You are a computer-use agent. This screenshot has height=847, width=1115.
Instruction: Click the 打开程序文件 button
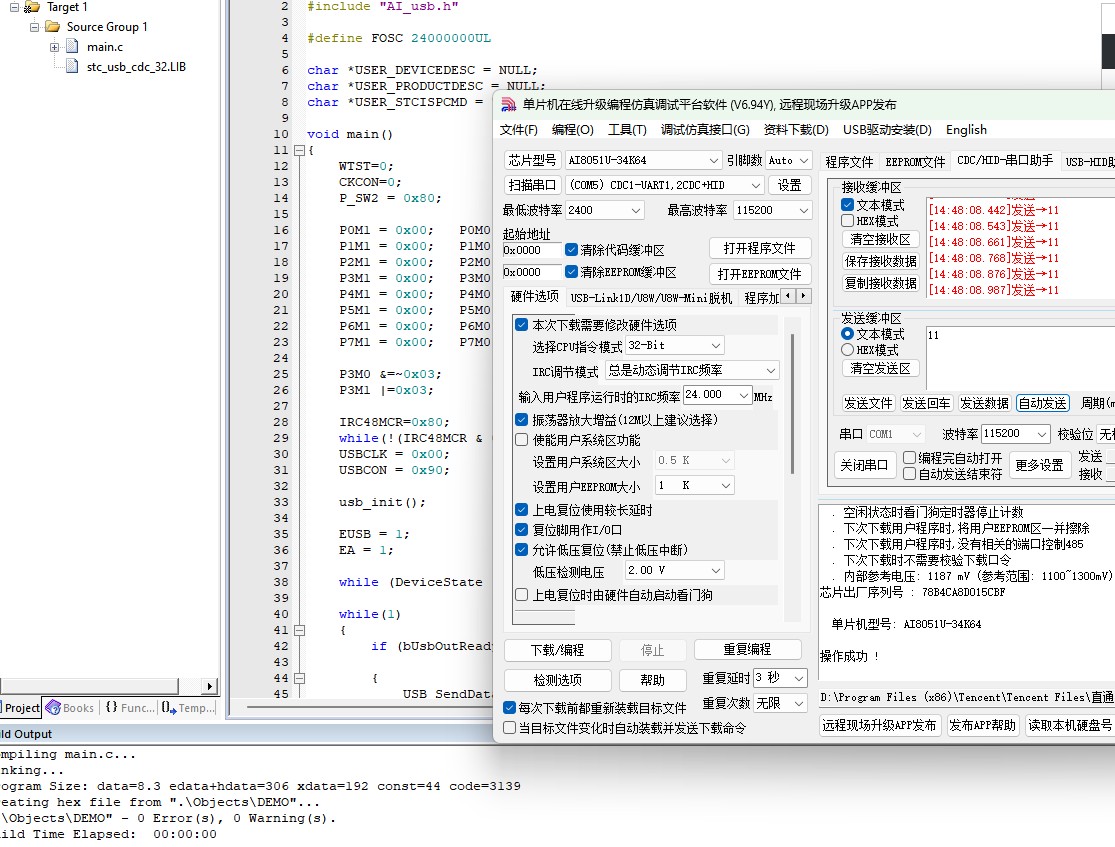759,248
